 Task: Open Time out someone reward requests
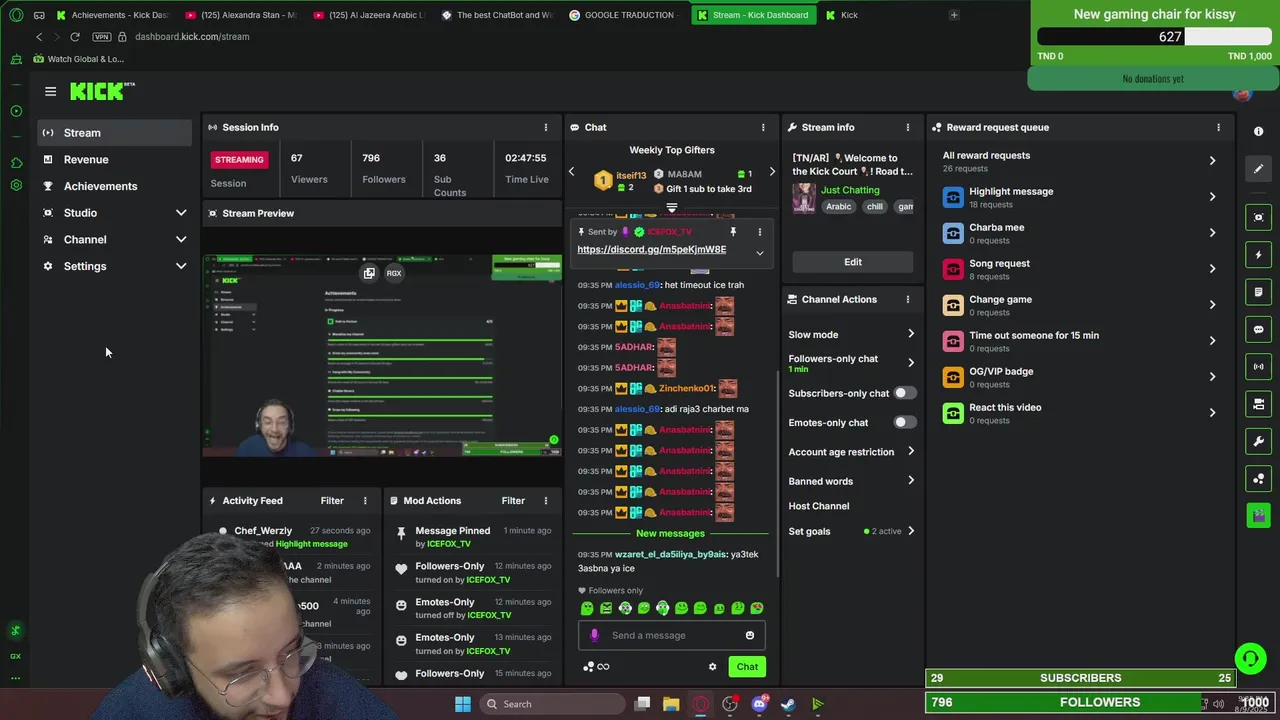[x=1082, y=341]
